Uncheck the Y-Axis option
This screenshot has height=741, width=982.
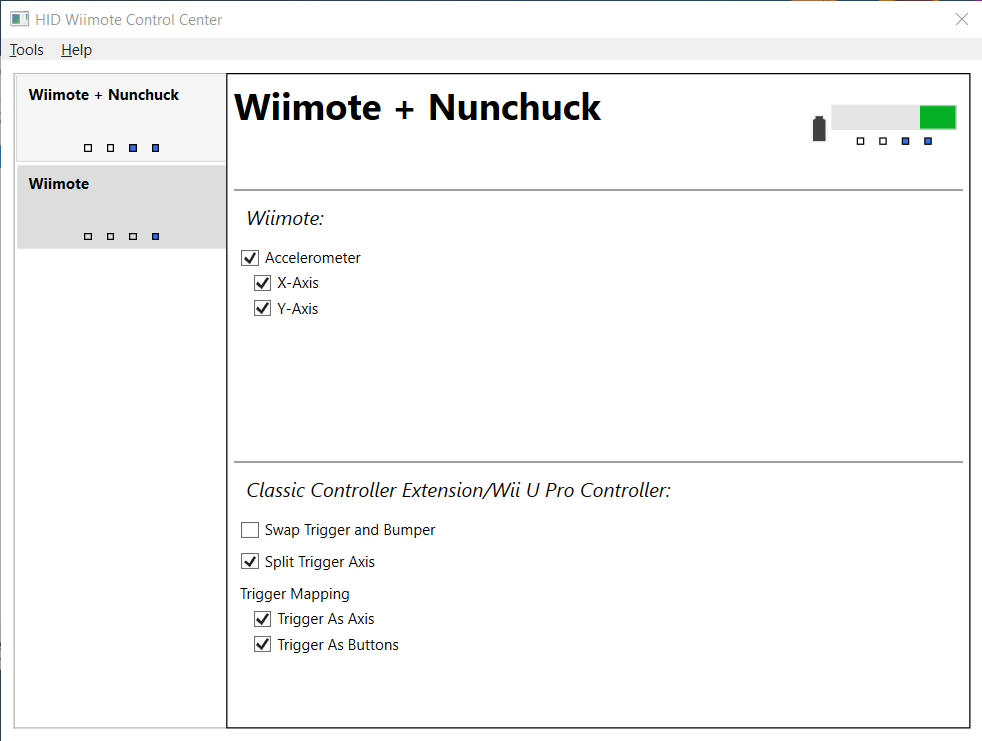click(262, 308)
